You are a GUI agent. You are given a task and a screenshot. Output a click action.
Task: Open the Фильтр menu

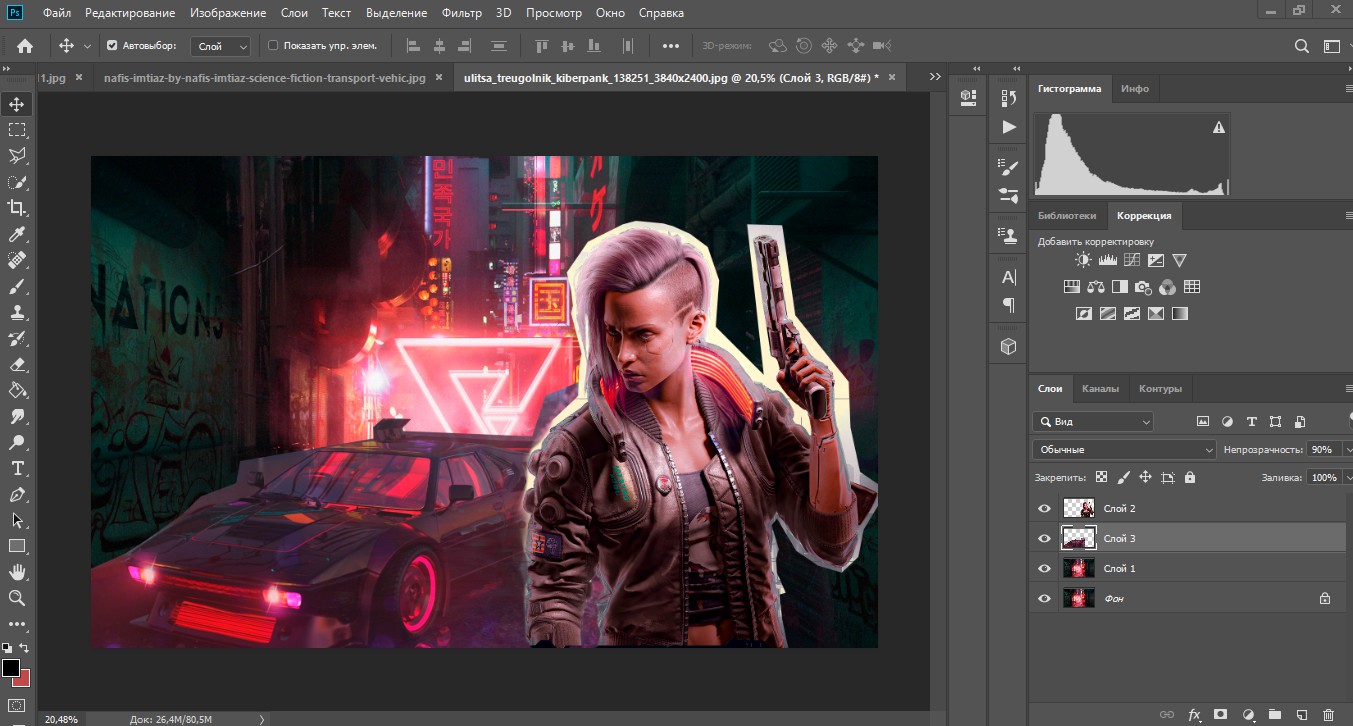tap(461, 13)
